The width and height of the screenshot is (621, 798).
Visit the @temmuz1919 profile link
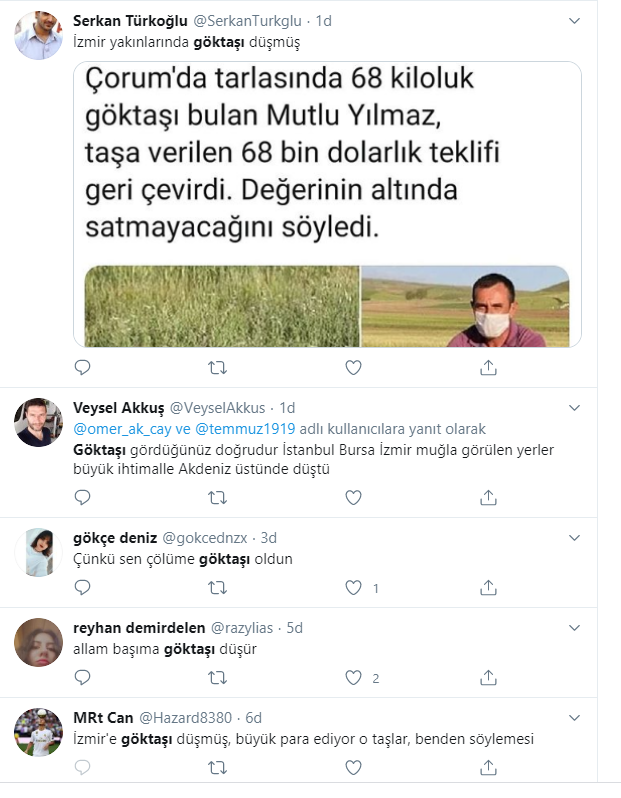point(248,428)
